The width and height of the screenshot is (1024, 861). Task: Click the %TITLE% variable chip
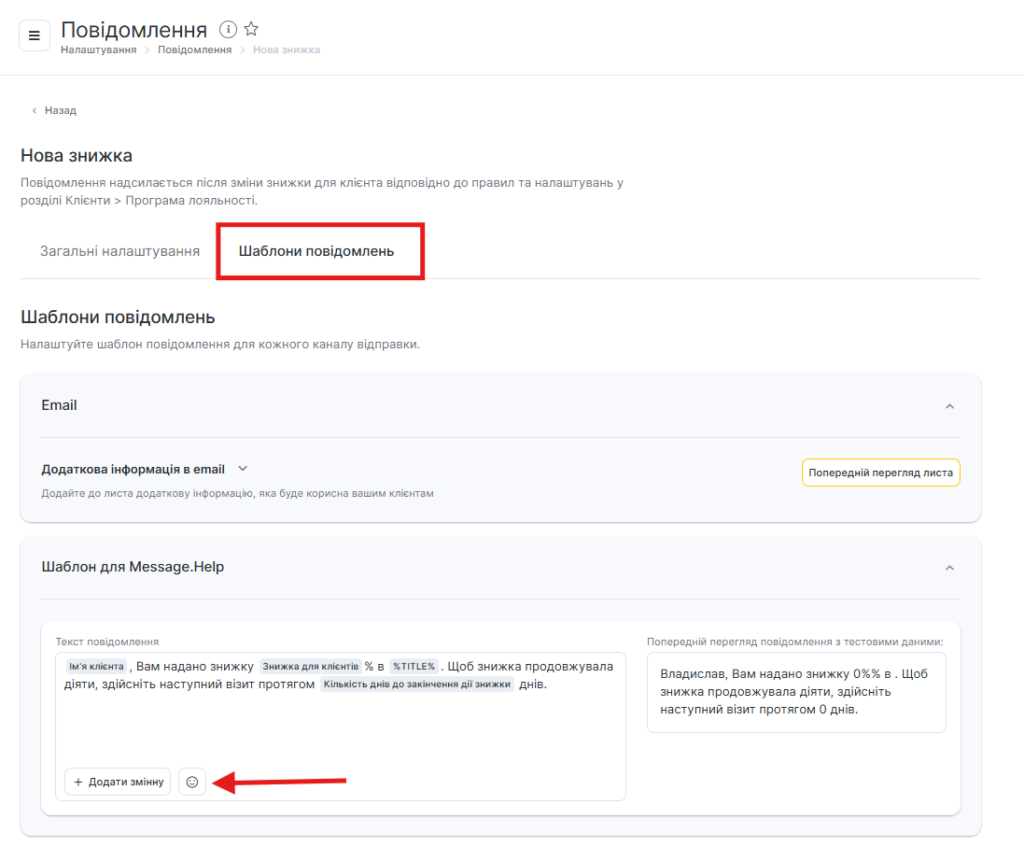413,667
